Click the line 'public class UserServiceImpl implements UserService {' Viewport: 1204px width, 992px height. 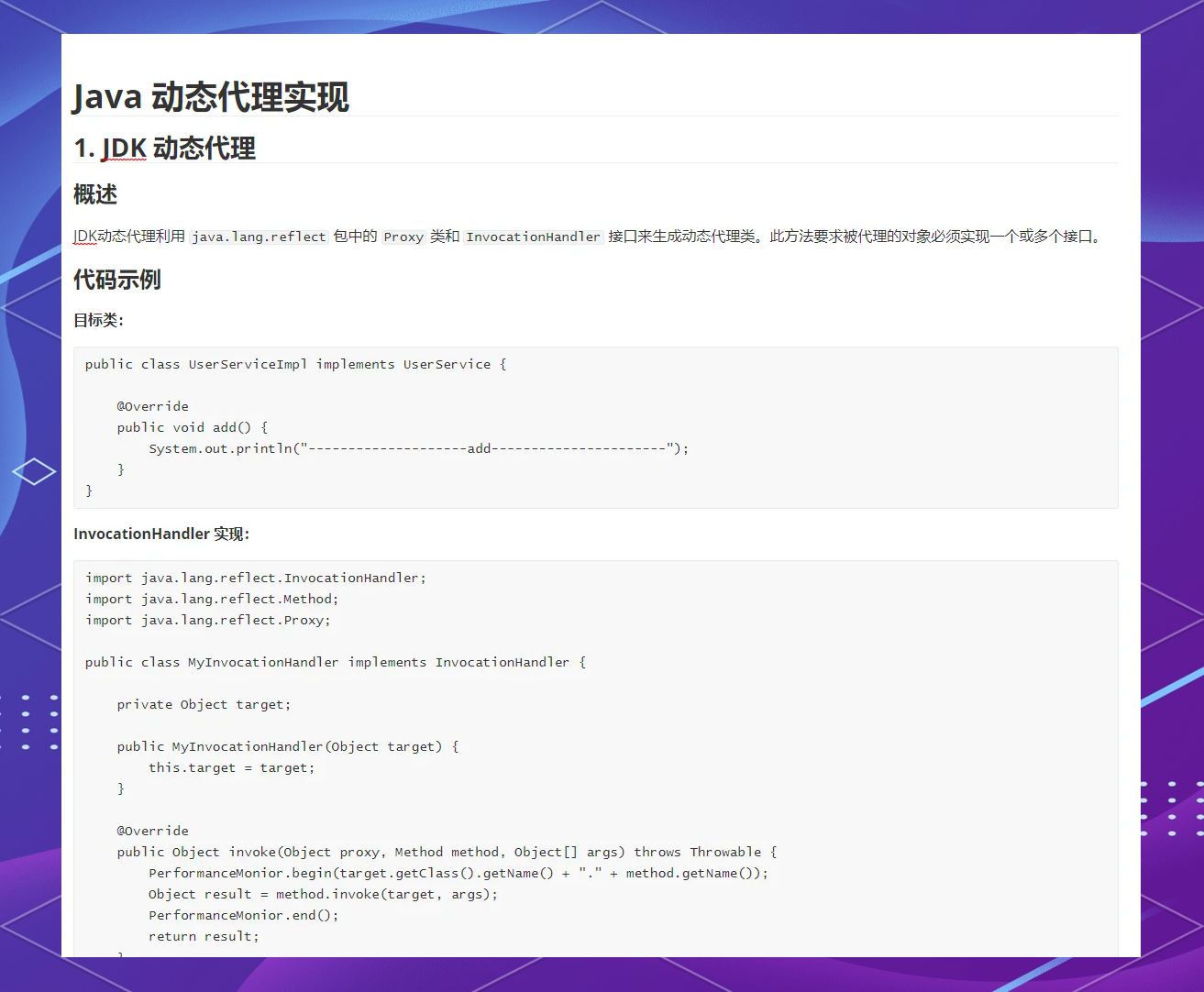coord(295,364)
